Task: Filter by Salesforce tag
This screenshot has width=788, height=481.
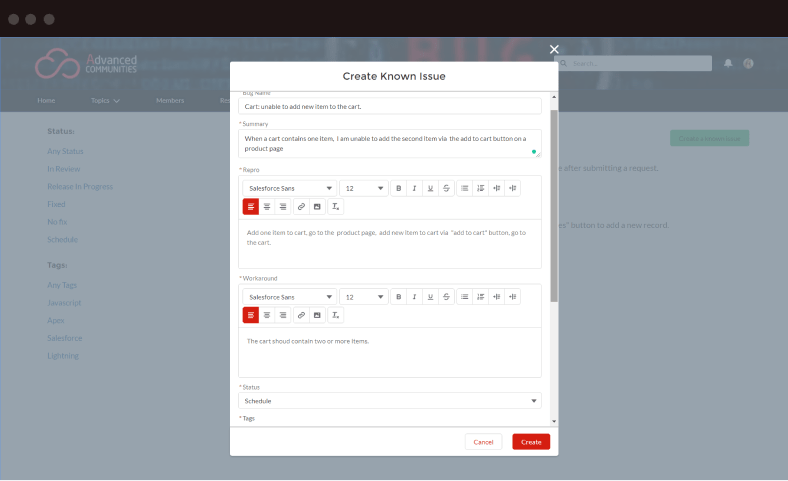Action: pyautogui.click(x=64, y=338)
